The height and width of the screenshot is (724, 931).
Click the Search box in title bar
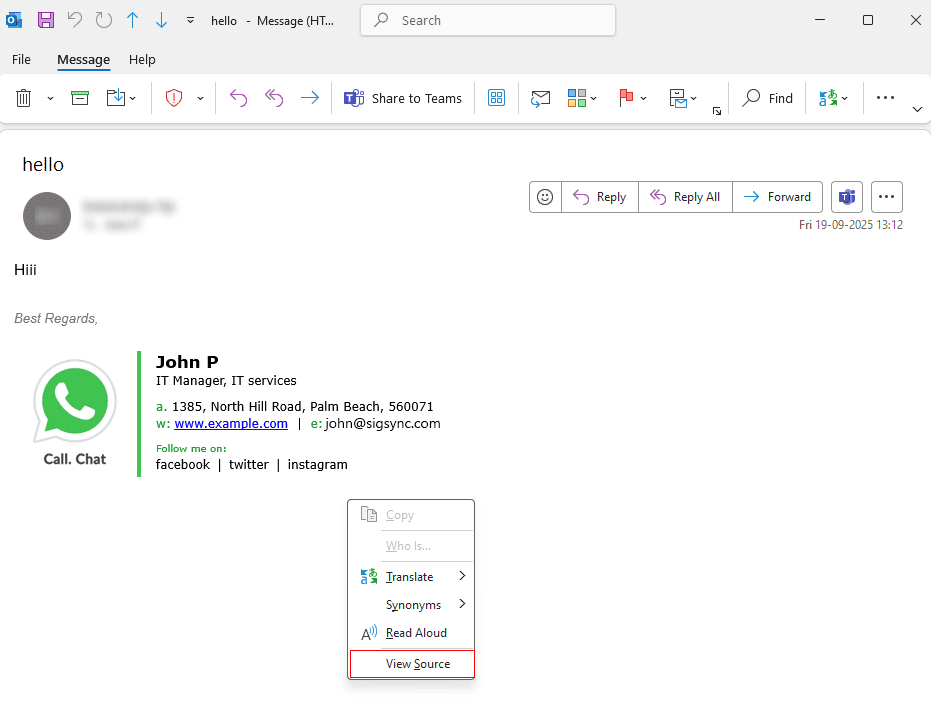pyautogui.click(x=488, y=20)
